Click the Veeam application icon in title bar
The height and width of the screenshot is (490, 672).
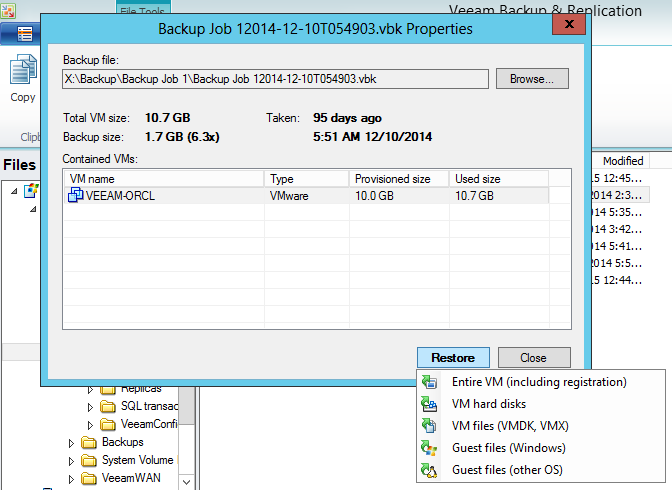tap(8, 10)
